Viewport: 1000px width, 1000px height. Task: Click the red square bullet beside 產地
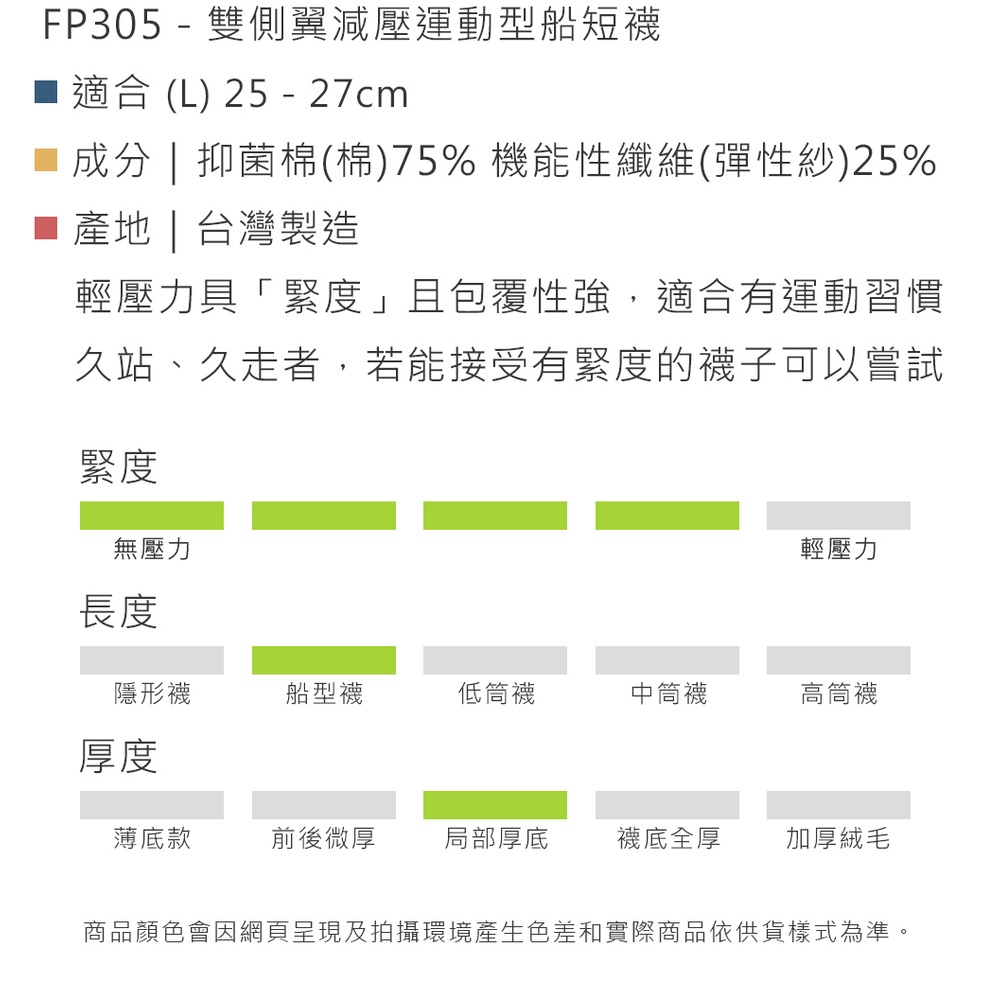pos(45,228)
